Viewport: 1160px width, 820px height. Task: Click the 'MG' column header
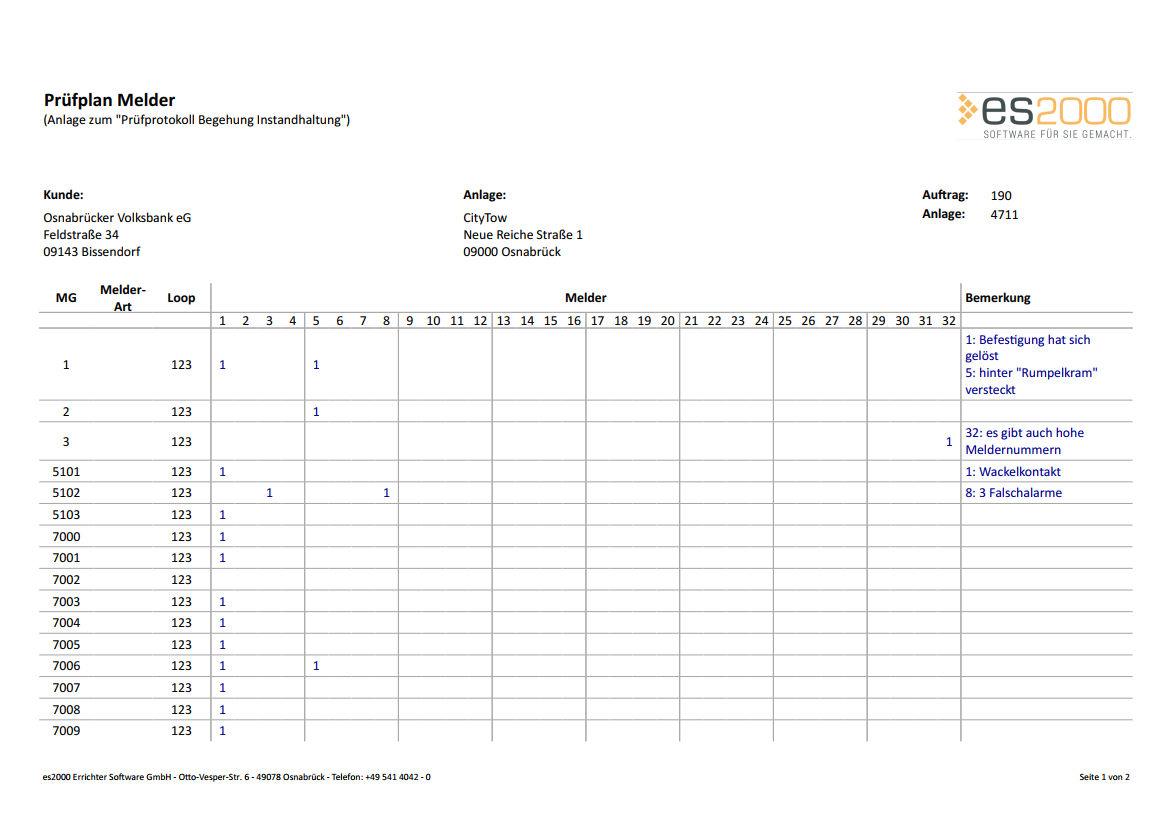pyautogui.click(x=66, y=298)
